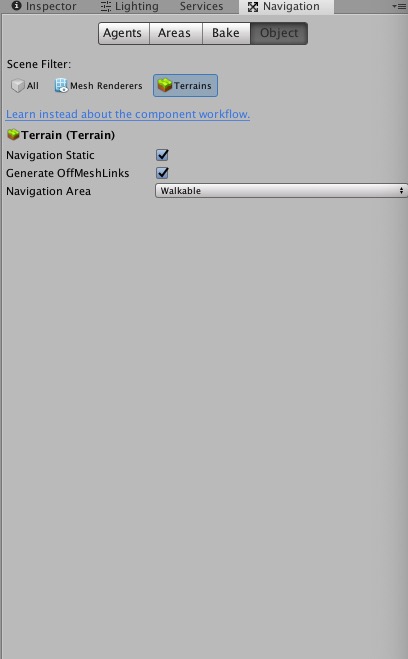
Task: Click the All filter cube icon
Action: coord(18,86)
